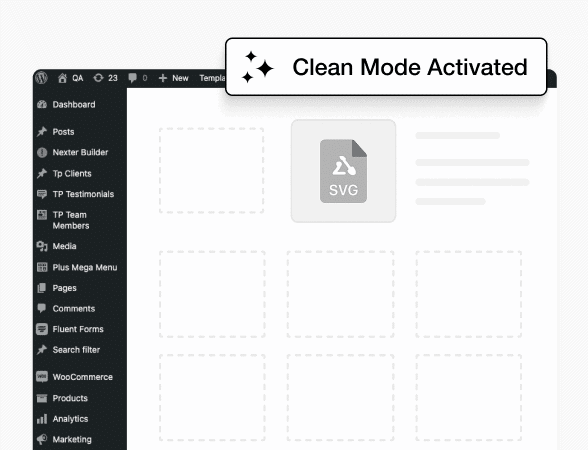588x450 pixels.
Task: Click the Fluent Forms icon
Action: [42, 329]
